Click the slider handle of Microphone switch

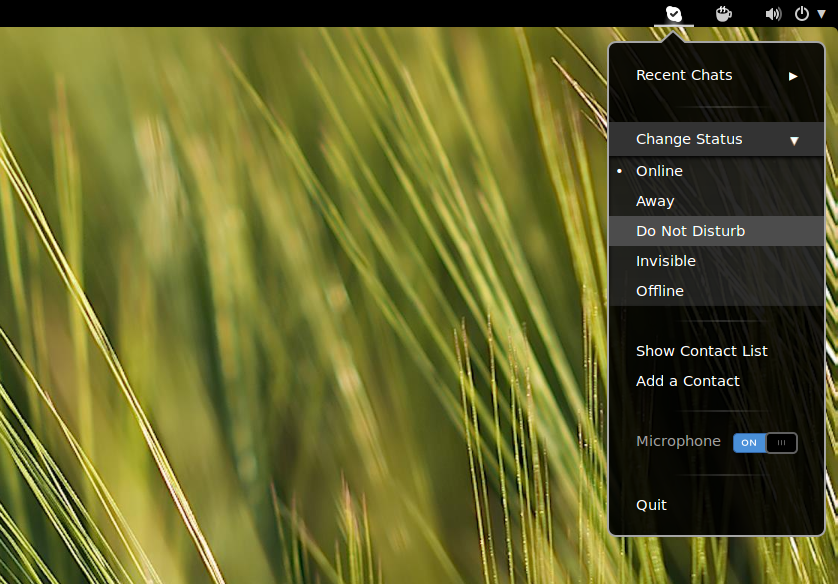pos(782,443)
